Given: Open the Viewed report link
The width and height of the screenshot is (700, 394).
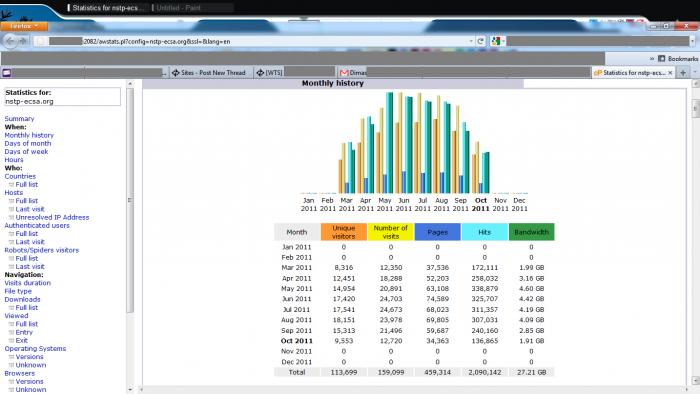Looking at the screenshot, I should pos(16,316).
